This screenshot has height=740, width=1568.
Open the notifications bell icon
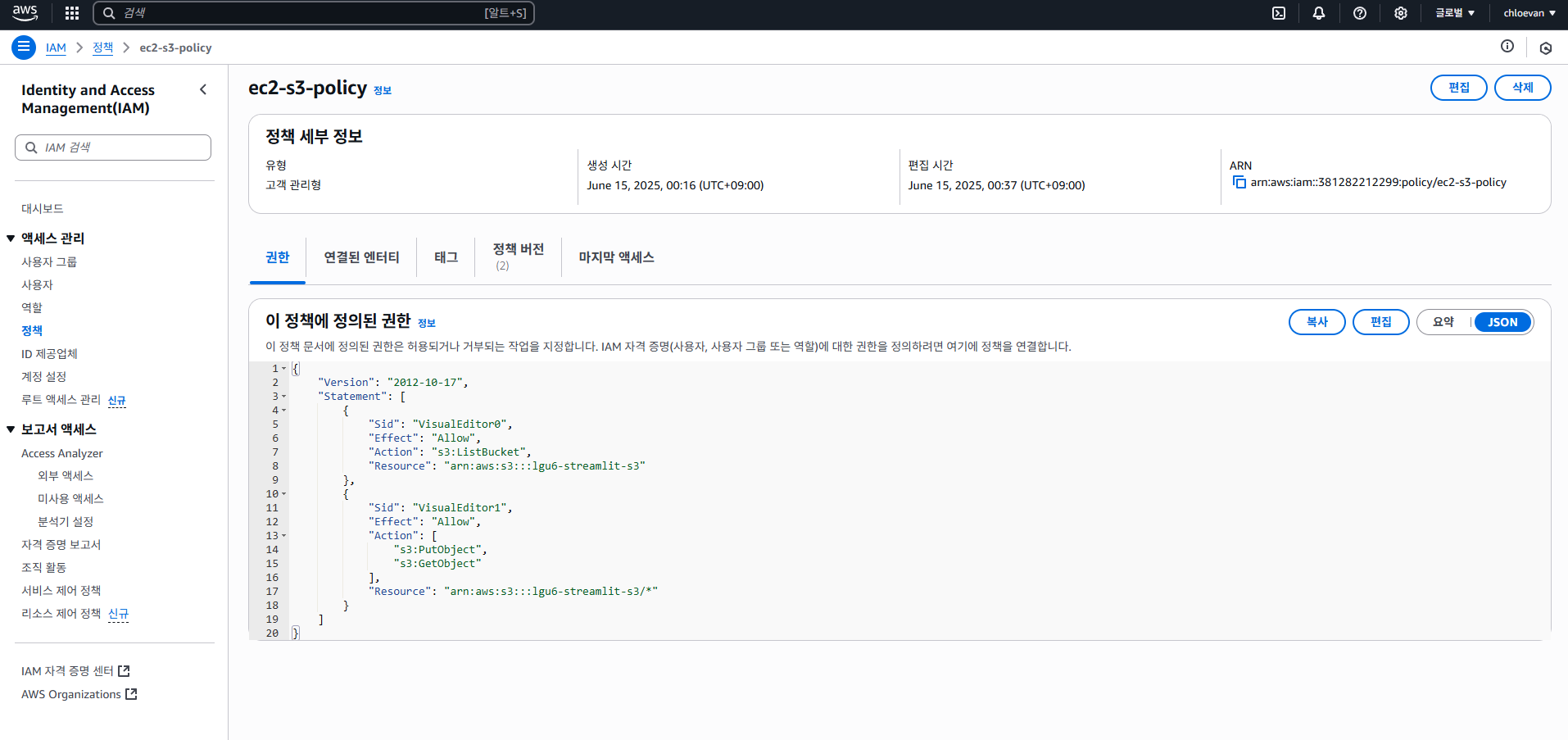1319,13
